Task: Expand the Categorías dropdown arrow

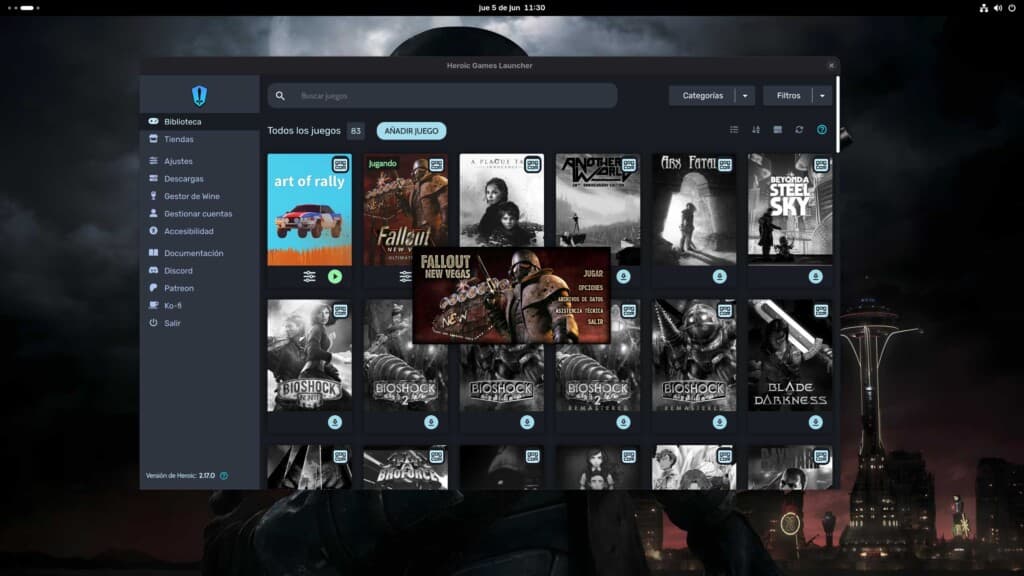Action: coord(745,96)
